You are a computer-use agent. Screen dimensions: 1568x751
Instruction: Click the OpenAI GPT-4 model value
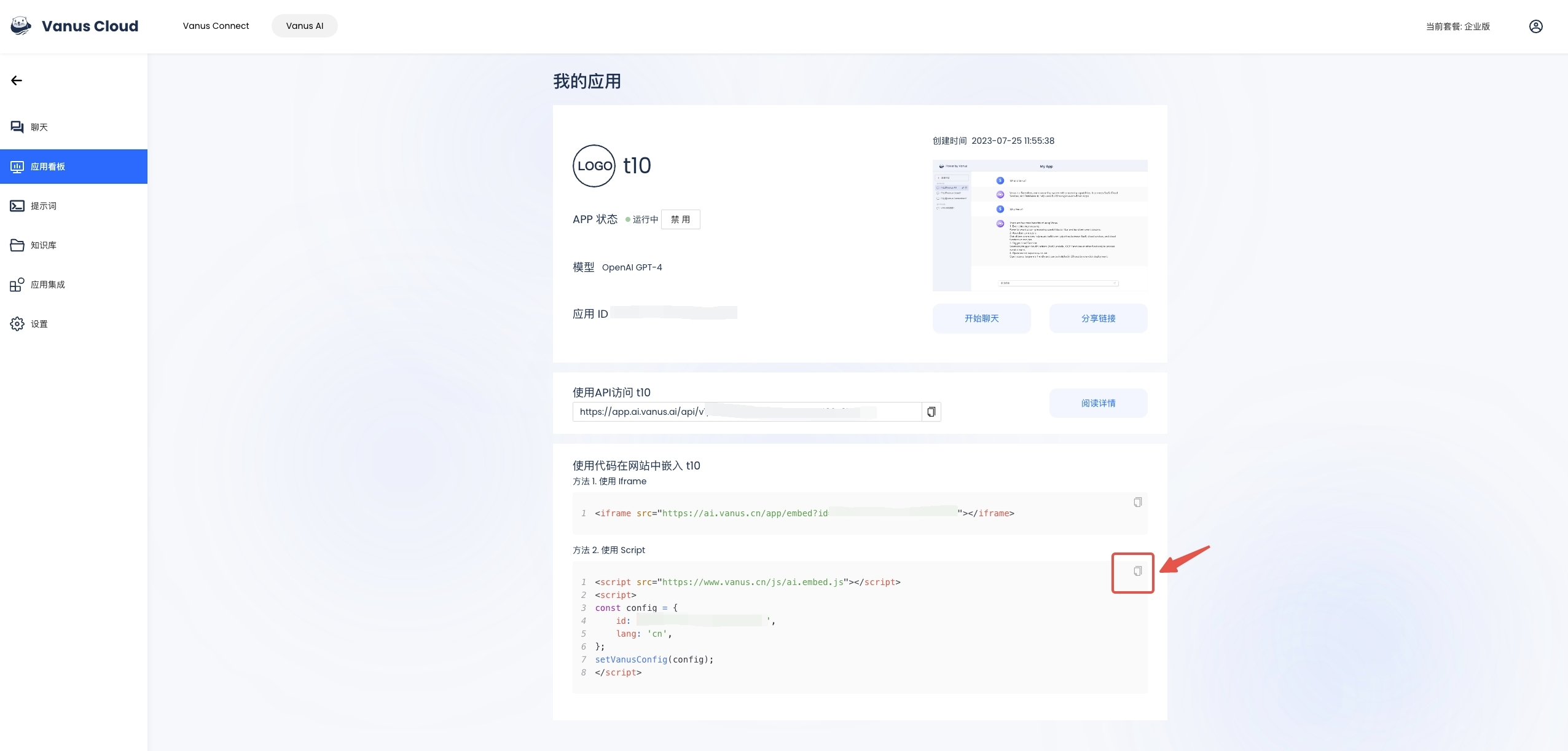click(x=632, y=267)
